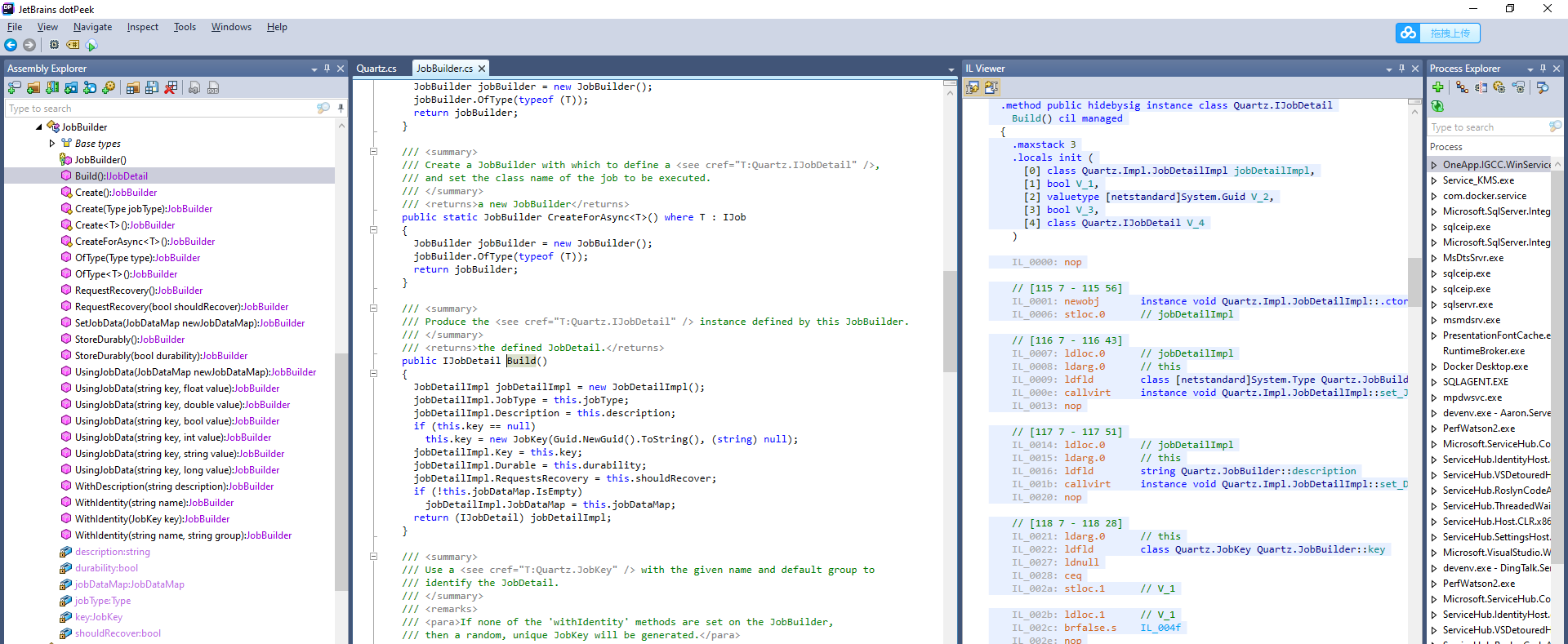Screen dimensions: 1568x644
Task: Click the grayed PDB generate icon
Action: [213, 87]
